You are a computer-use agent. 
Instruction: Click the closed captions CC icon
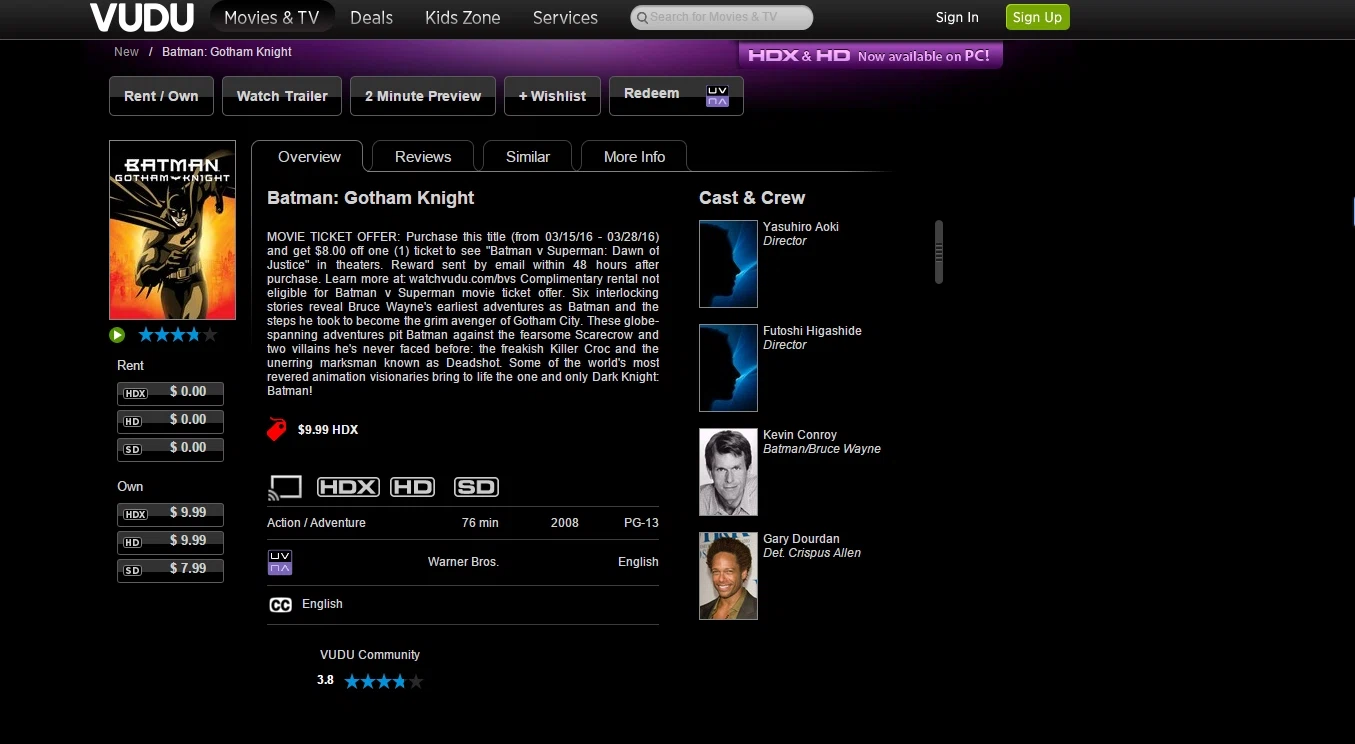[x=281, y=605]
